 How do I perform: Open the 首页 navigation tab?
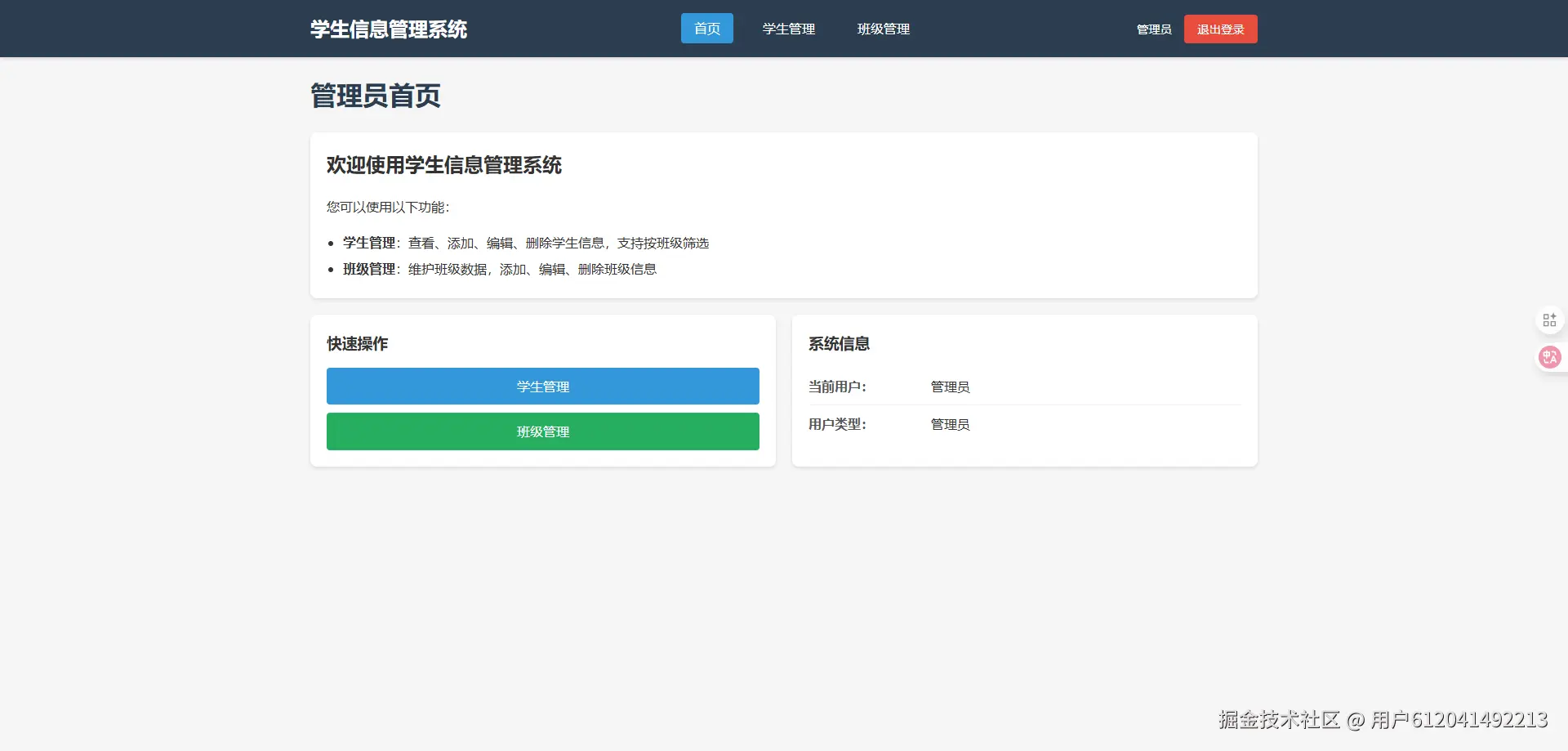point(707,29)
